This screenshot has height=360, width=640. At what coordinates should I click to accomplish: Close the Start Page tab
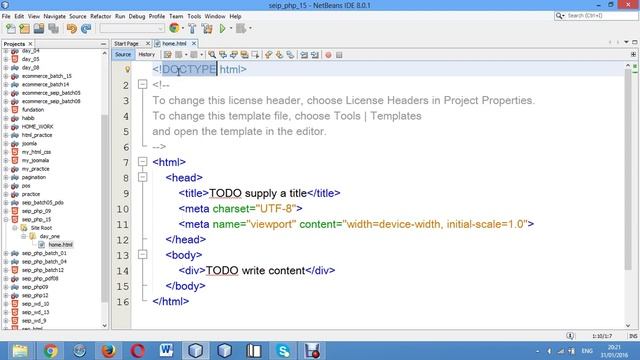click(148, 43)
